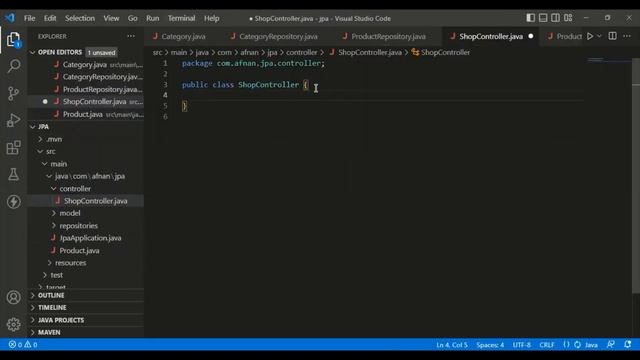This screenshot has width=640, height=360.
Task: Change indentation via Spaces: 4
Action: (490, 345)
